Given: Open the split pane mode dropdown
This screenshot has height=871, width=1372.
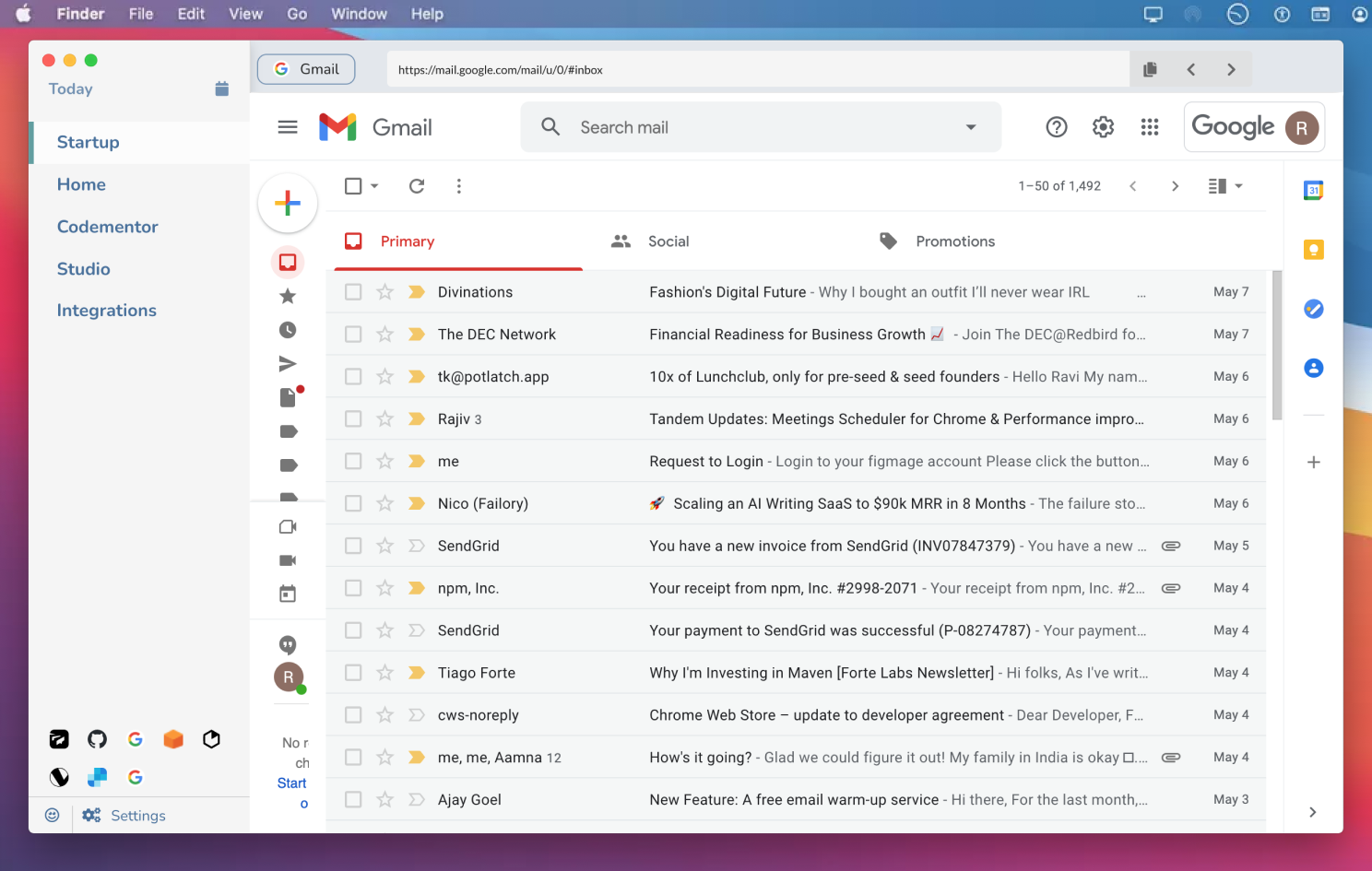Looking at the screenshot, I should click(1238, 186).
